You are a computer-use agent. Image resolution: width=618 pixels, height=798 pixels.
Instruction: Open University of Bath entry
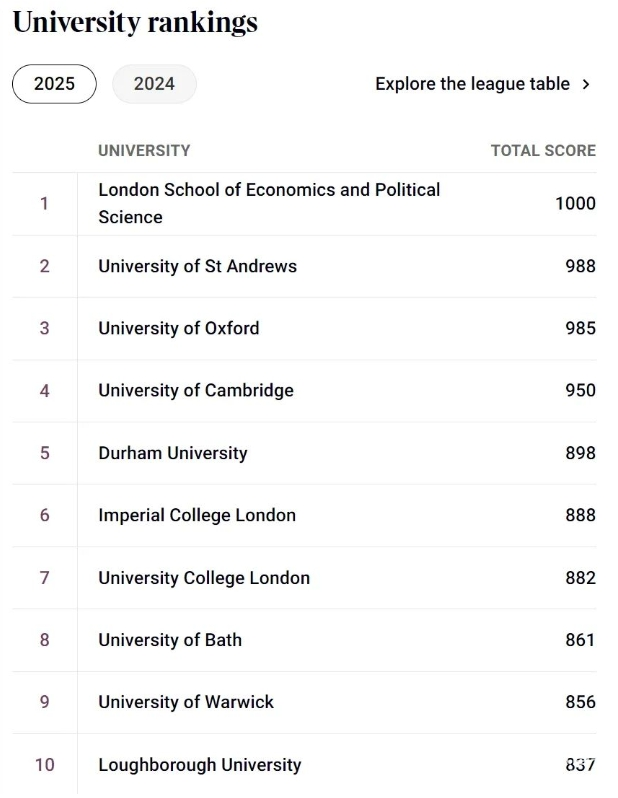(x=170, y=640)
